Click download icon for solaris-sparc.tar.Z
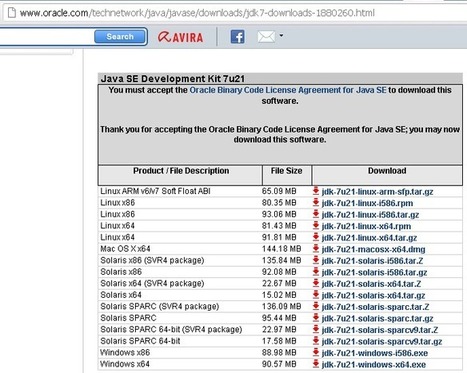 tap(316, 306)
